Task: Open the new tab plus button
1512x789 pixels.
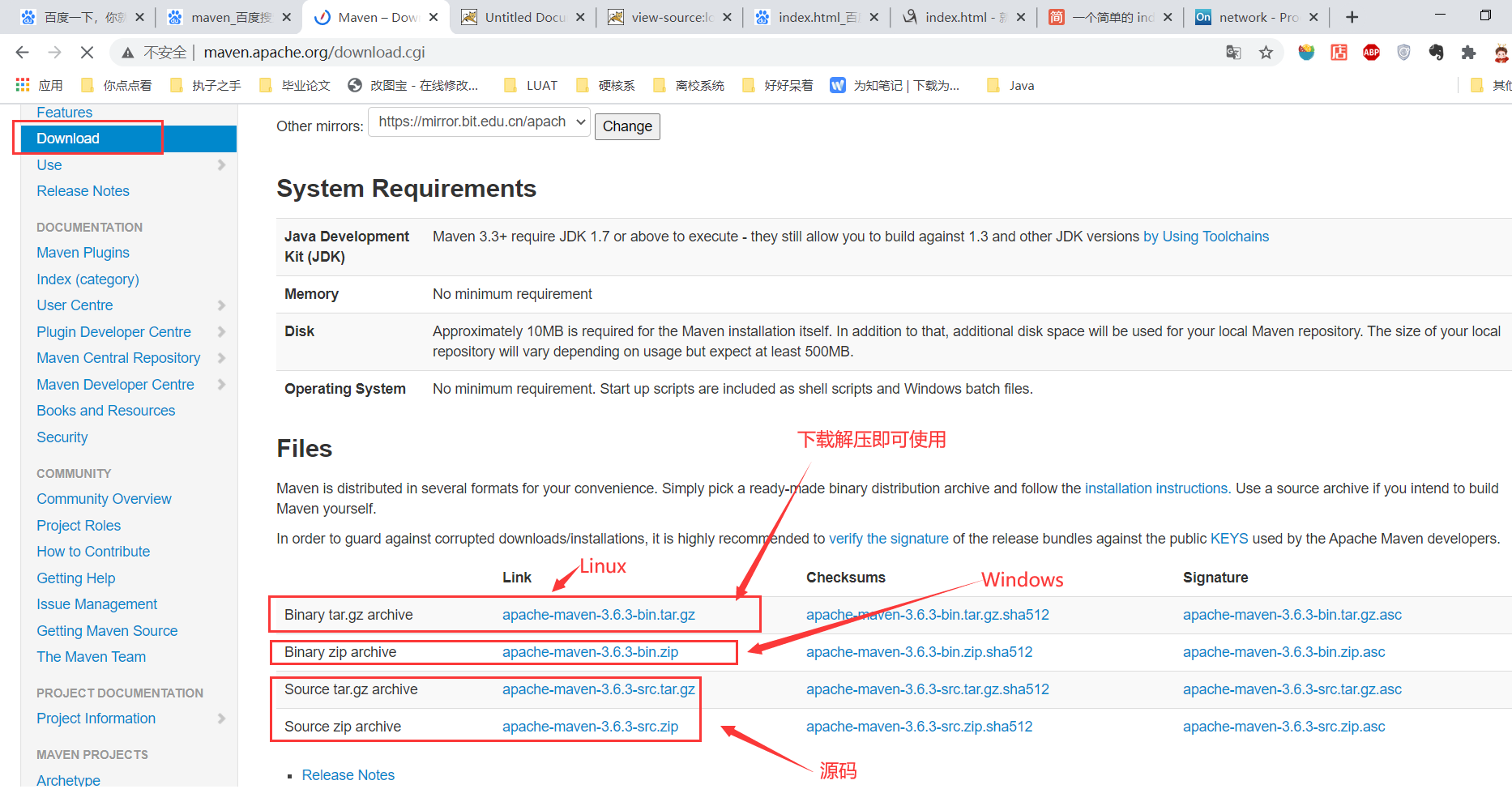Action: click(1352, 17)
